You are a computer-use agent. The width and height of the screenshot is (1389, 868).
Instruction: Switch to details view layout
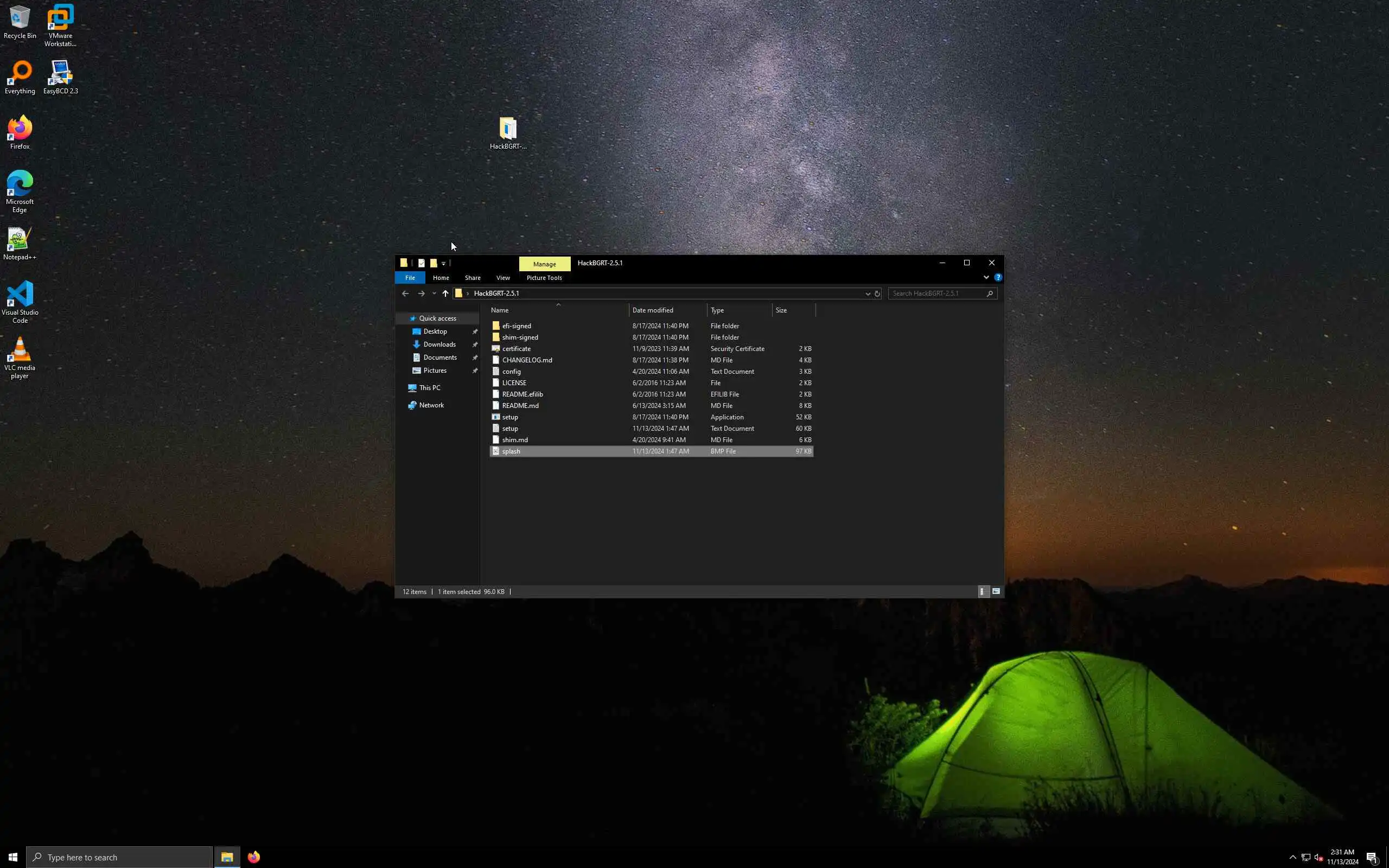[x=983, y=591]
